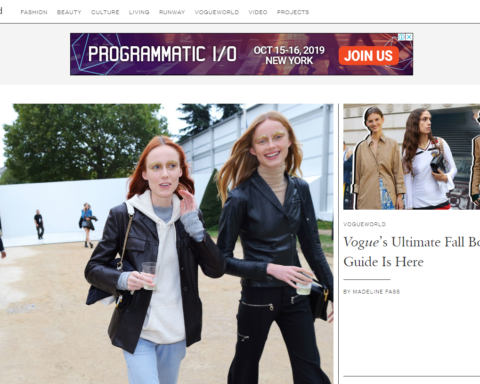Click the Oct 15-16, 2019 New York ad text
The image size is (480, 384).
289,55
